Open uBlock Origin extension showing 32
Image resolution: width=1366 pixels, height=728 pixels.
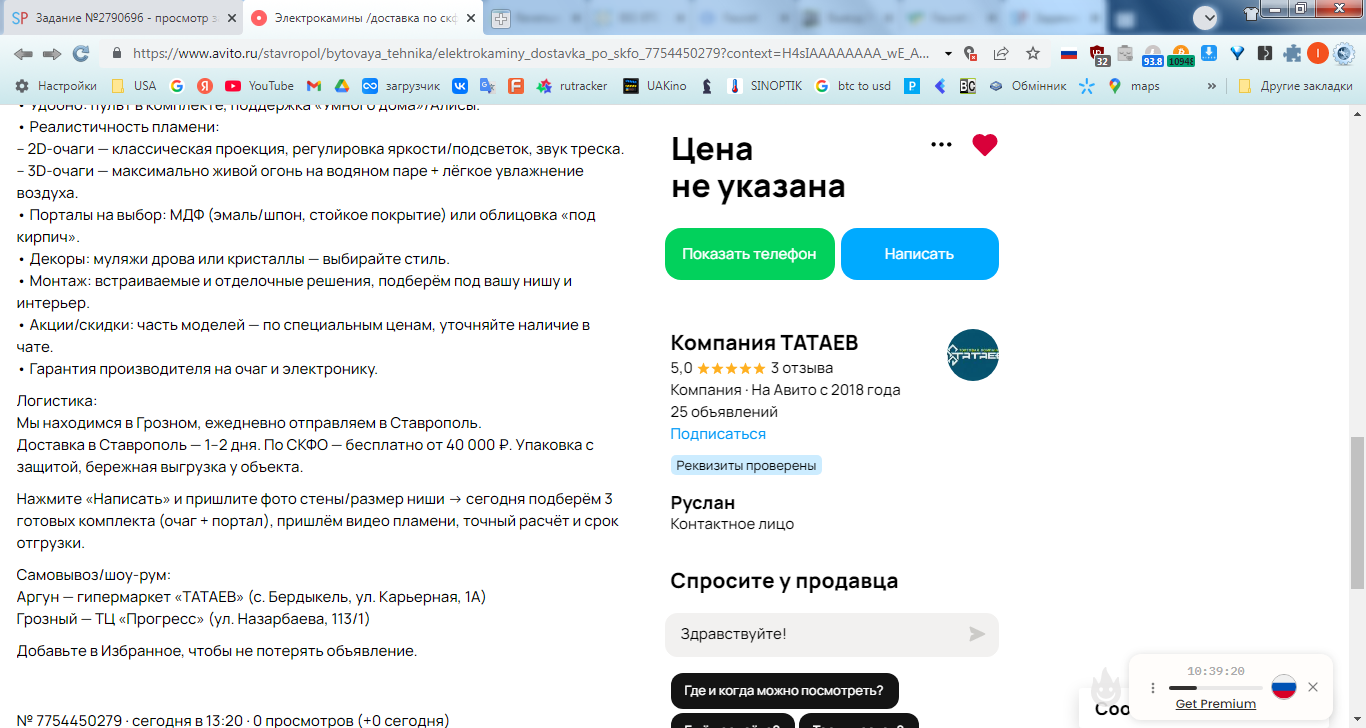tap(1098, 54)
